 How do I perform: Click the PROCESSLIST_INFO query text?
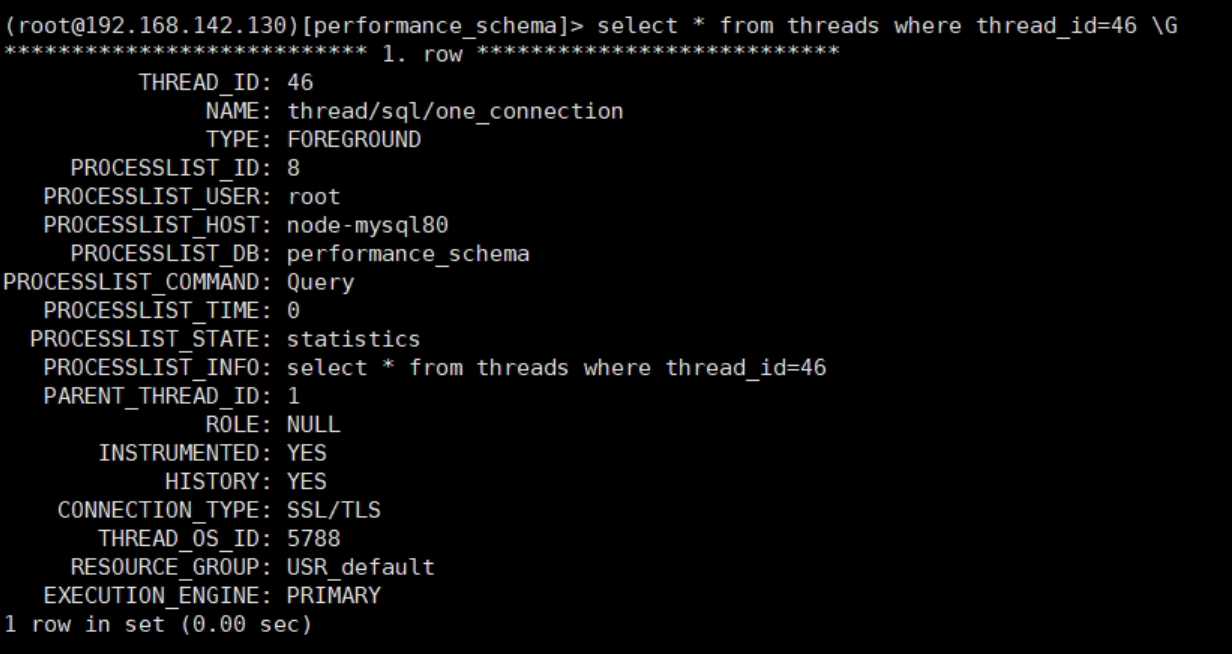point(556,368)
